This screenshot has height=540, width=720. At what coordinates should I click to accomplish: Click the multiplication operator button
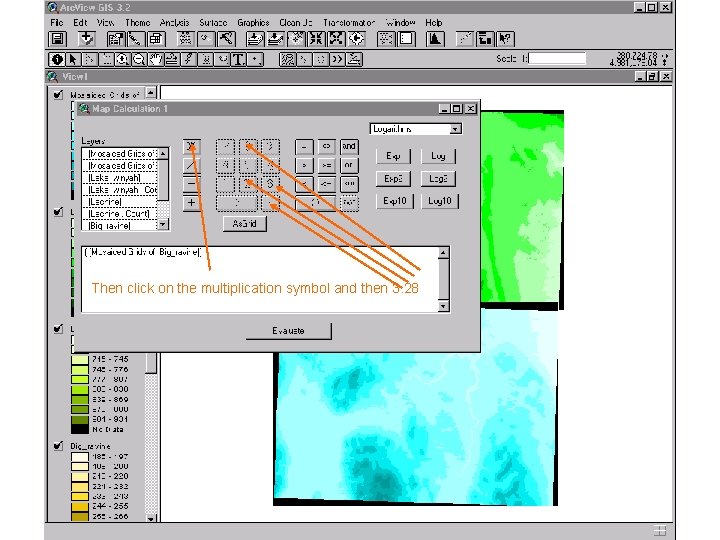point(191,146)
